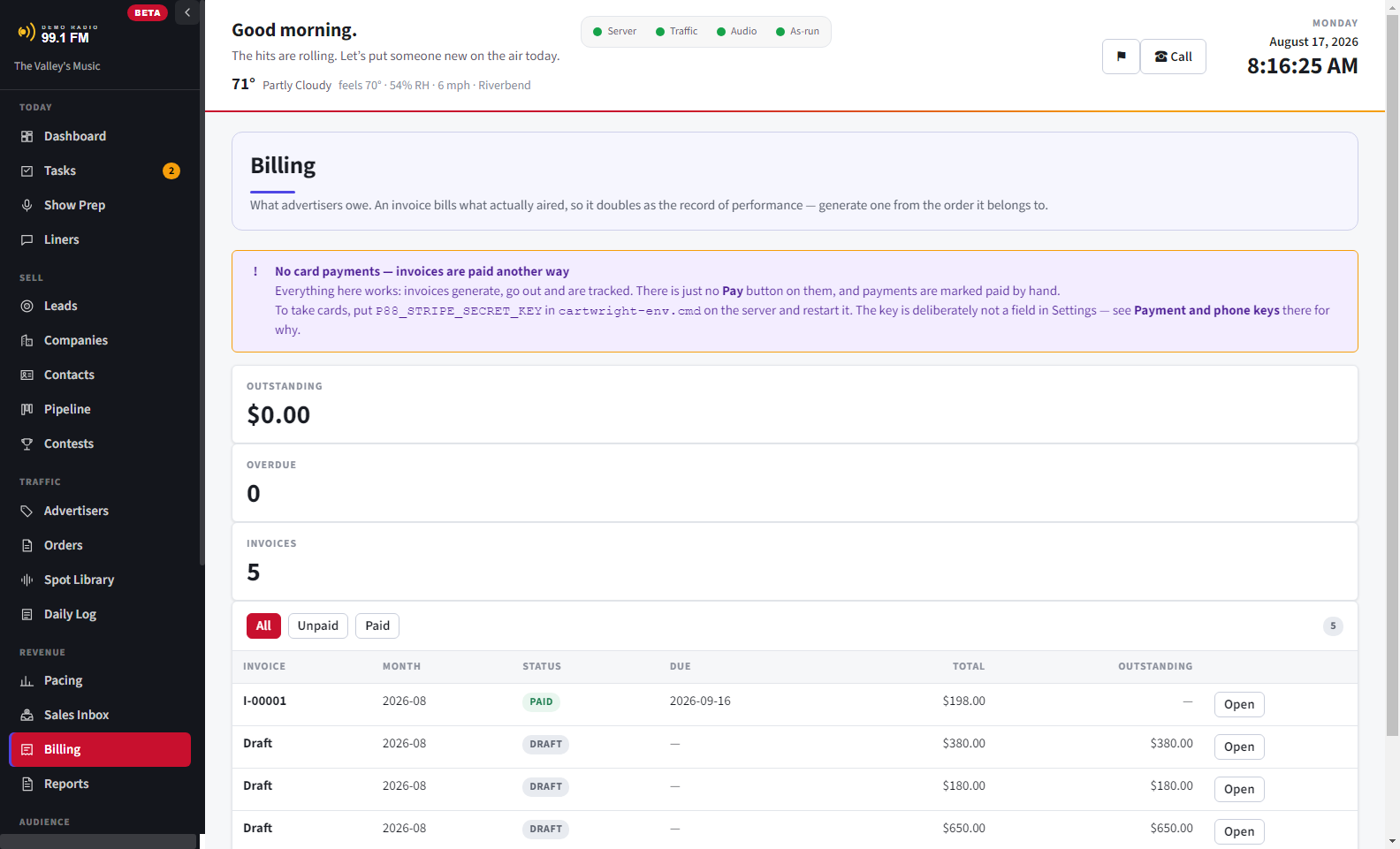Click the page vertical scrollbar thumb
1400x849 pixels.
(x=1392, y=375)
